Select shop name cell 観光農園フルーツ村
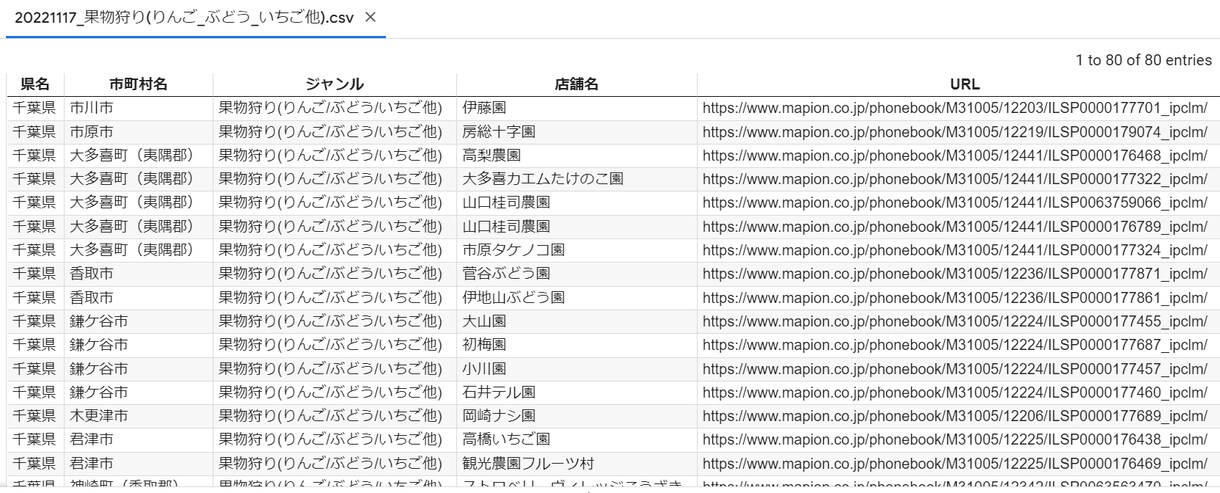The height and width of the screenshot is (493, 1220). point(576,464)
